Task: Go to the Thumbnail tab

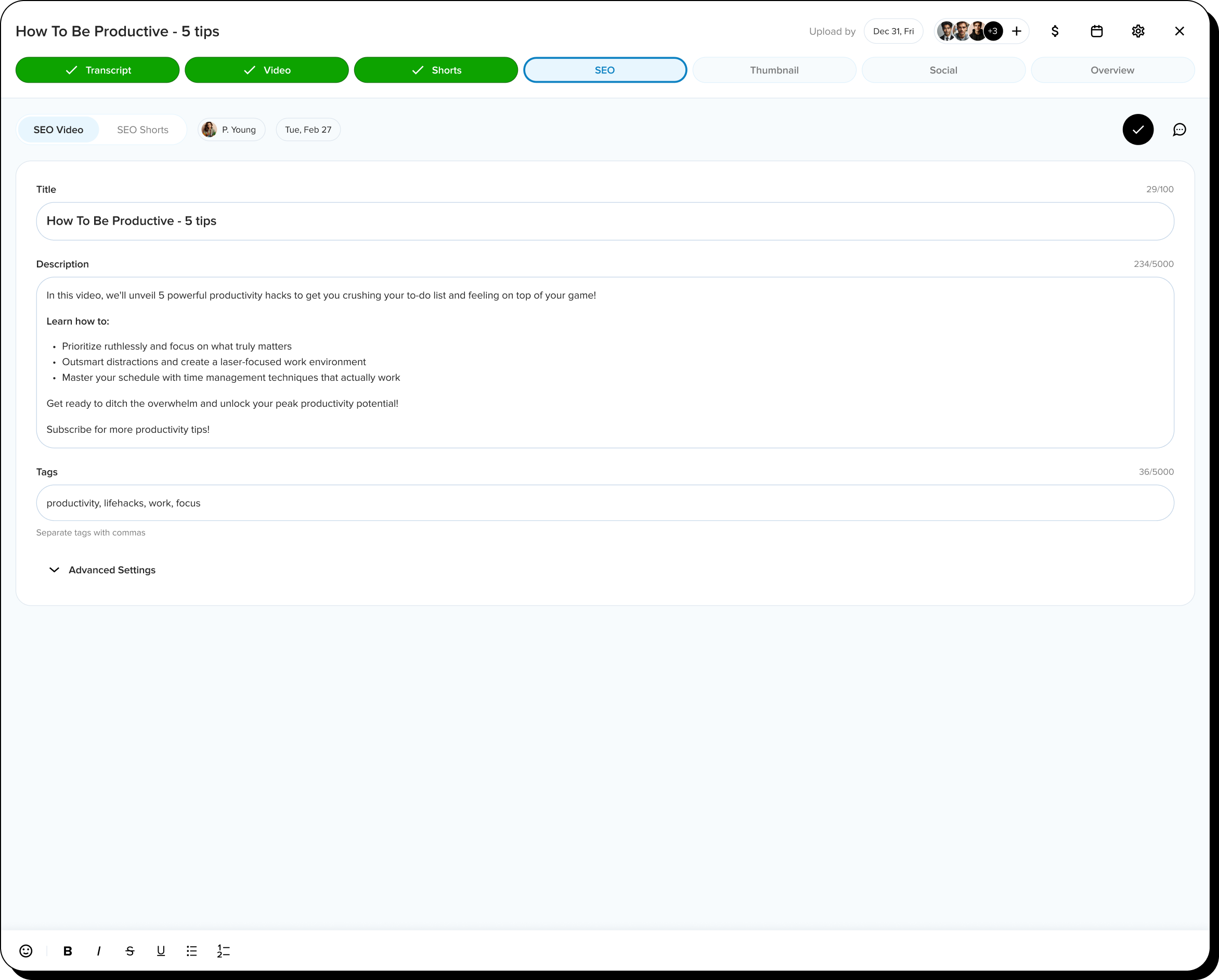Action: point(774,70)
